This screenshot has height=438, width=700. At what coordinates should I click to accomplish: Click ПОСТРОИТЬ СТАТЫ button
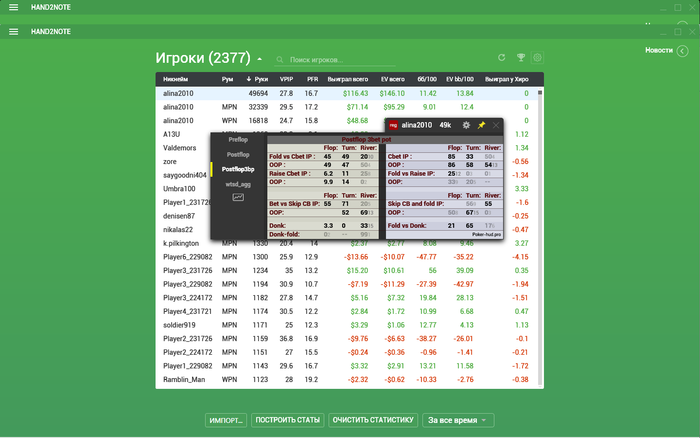pos(288,420)
